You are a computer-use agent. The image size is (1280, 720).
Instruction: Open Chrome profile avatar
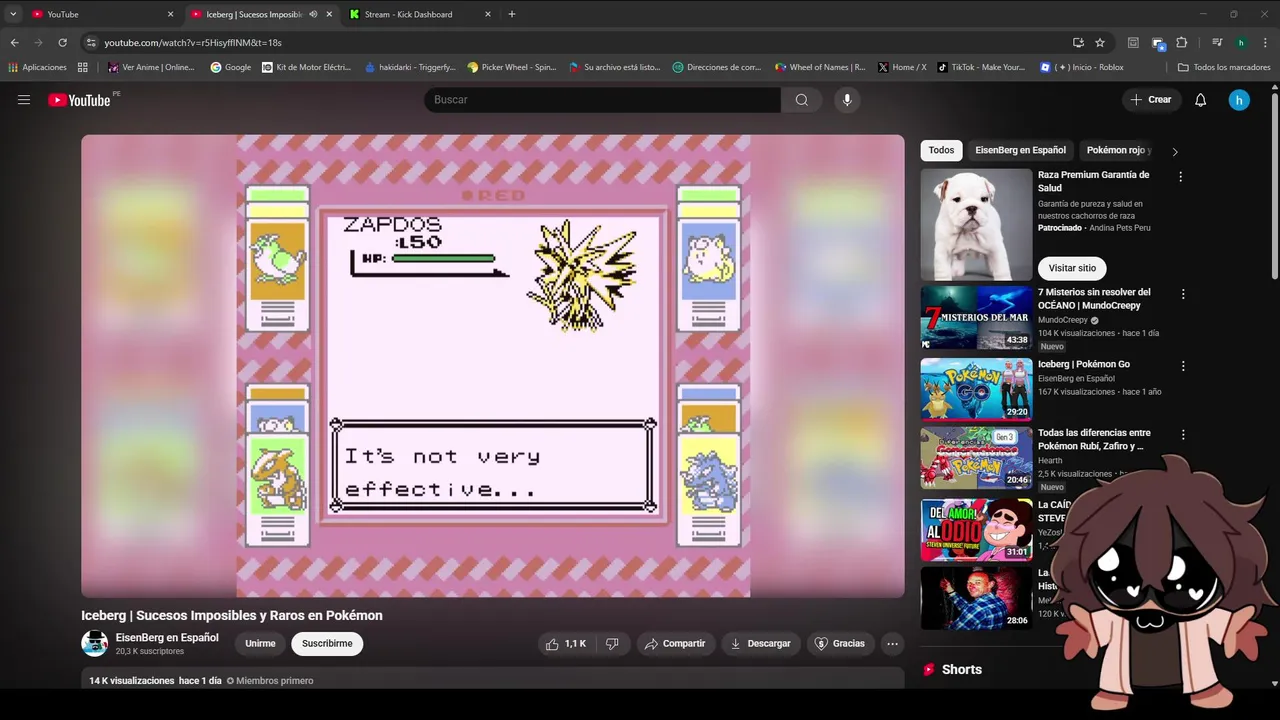point(1241,43)
